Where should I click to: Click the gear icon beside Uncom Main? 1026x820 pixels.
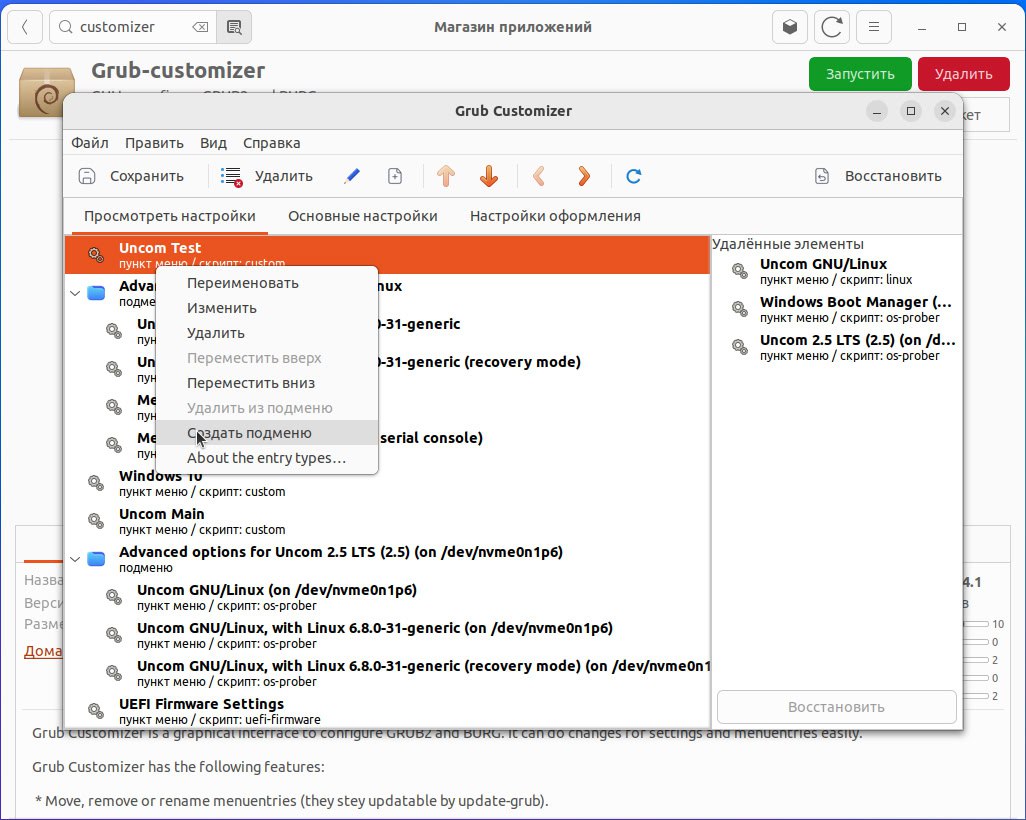[96, 521]
